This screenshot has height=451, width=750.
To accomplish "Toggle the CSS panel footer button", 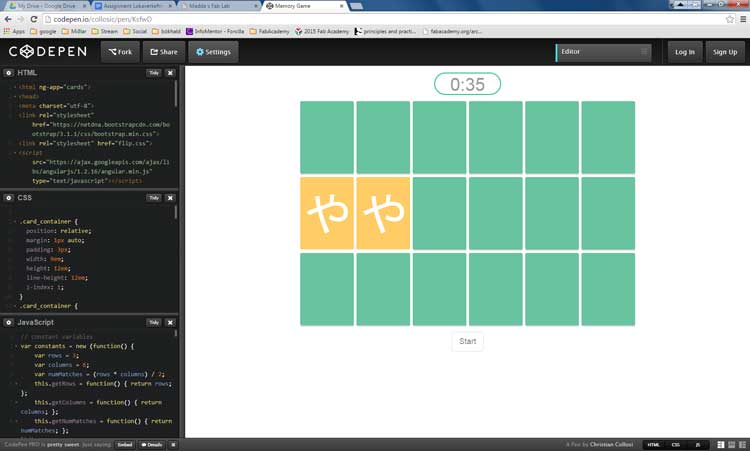I will pos(675,445).
